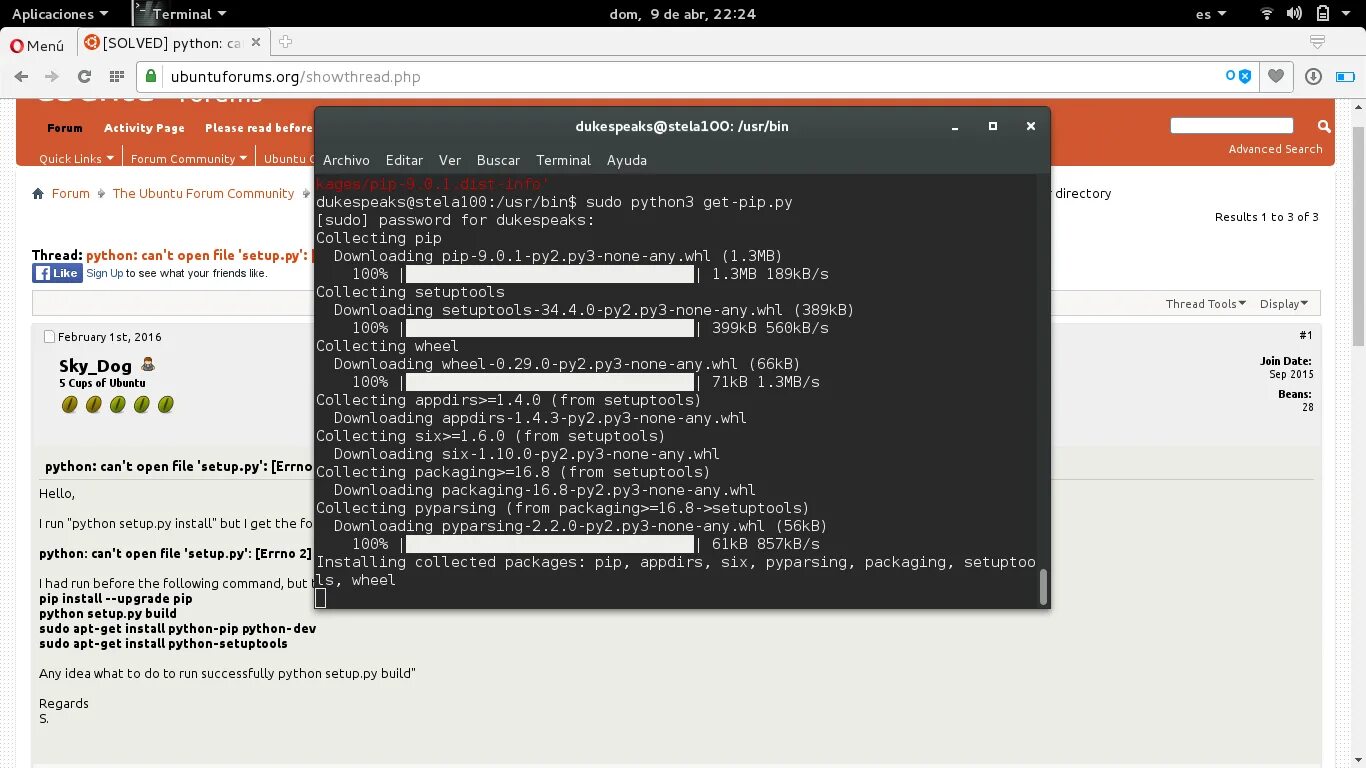
Task: Minimize the terminal window
Action: [955, 127]
